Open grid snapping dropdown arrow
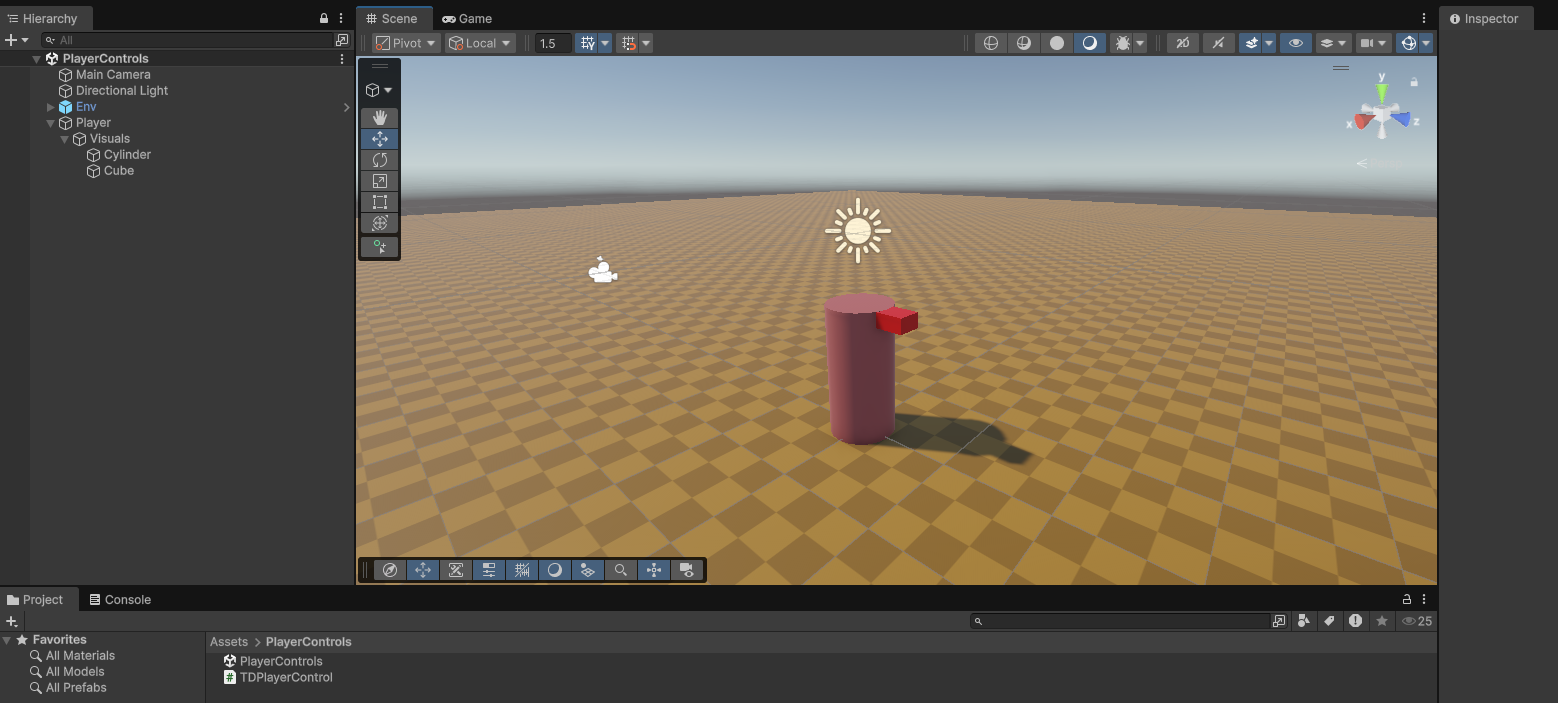The image size is (1558, 703). [x=646, y=43]
